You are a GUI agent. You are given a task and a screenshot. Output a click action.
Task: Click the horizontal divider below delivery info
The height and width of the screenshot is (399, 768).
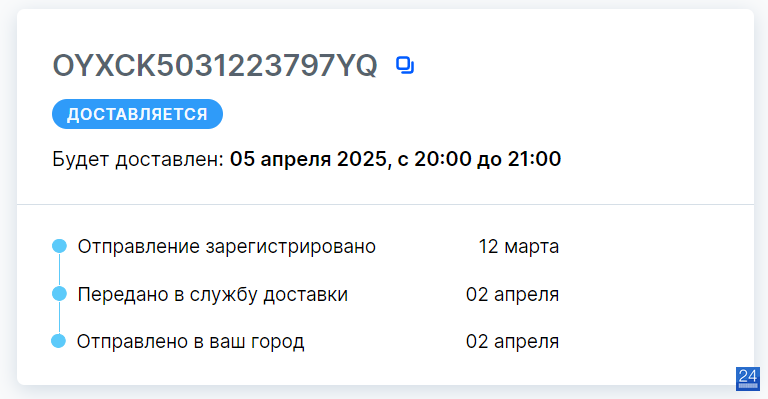click(x=385, y=204)
